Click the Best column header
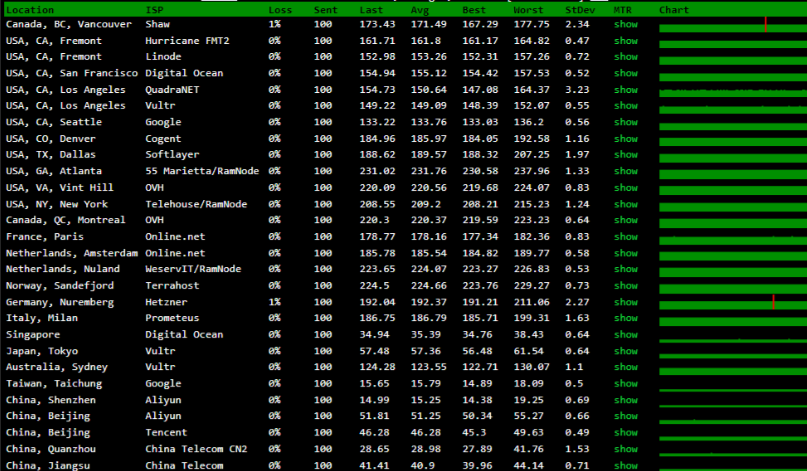 [473, 10]
